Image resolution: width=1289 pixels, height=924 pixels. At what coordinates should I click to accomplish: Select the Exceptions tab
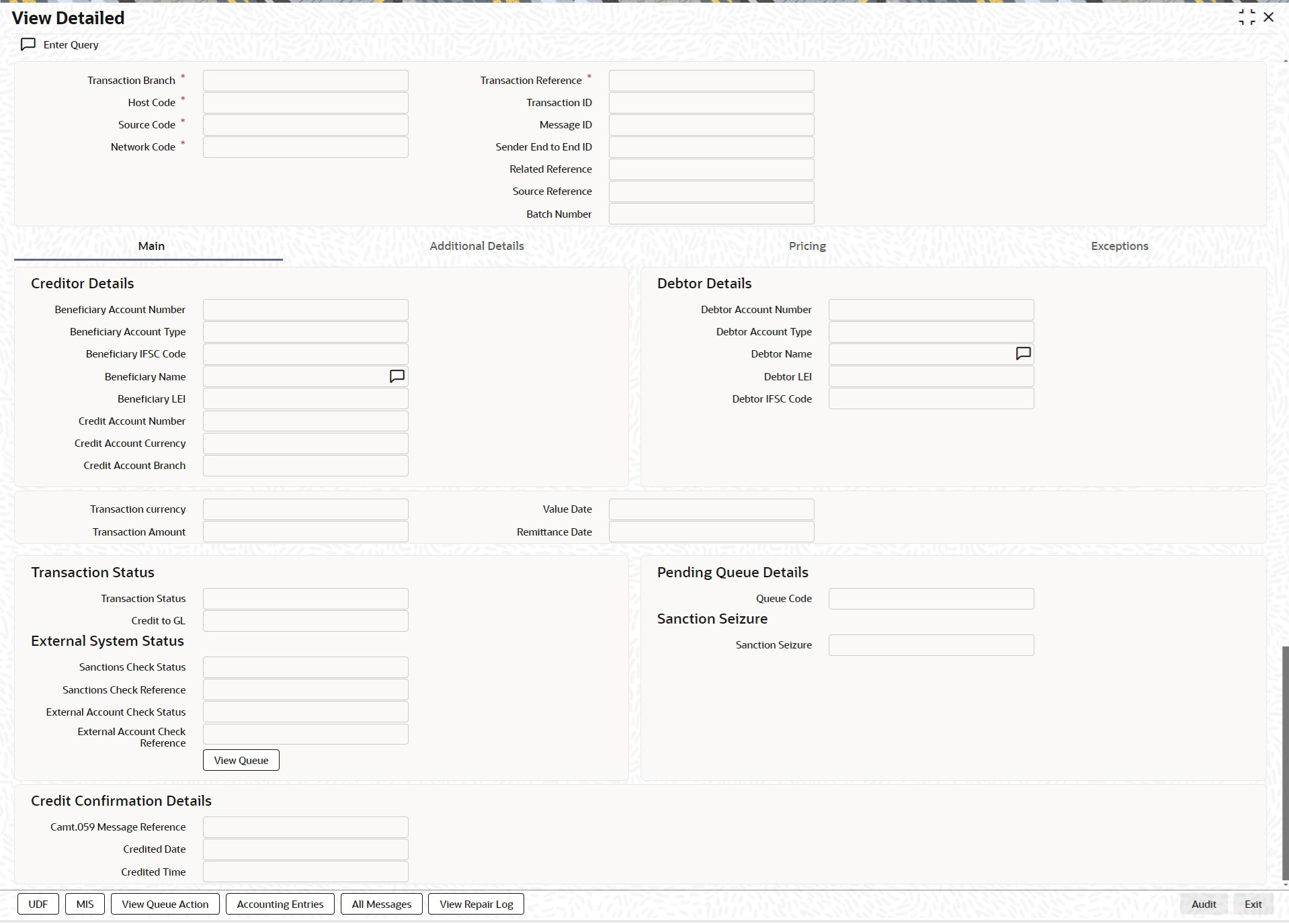[1120, 246]
